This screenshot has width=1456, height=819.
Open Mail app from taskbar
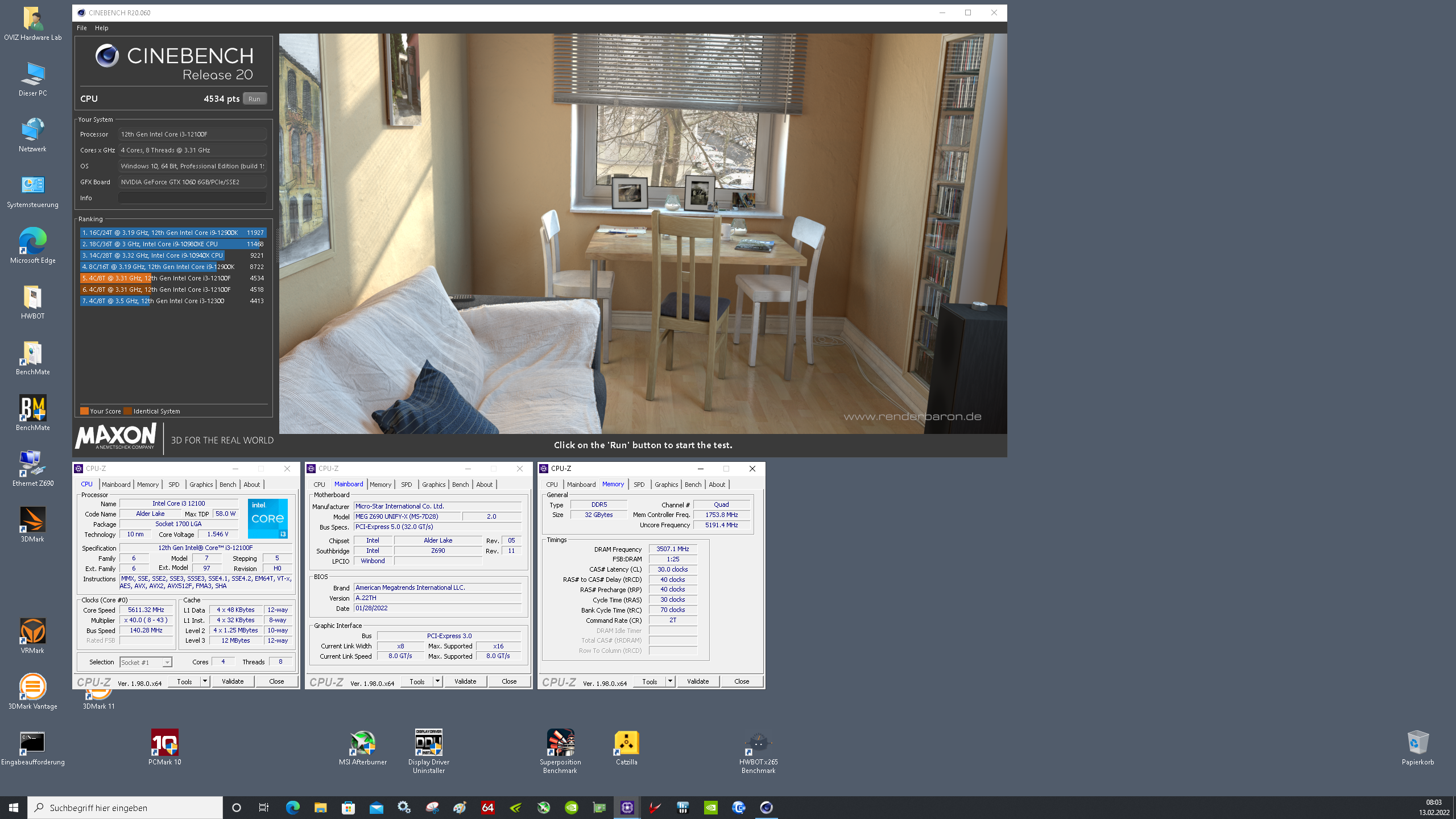tap(376, 807)
